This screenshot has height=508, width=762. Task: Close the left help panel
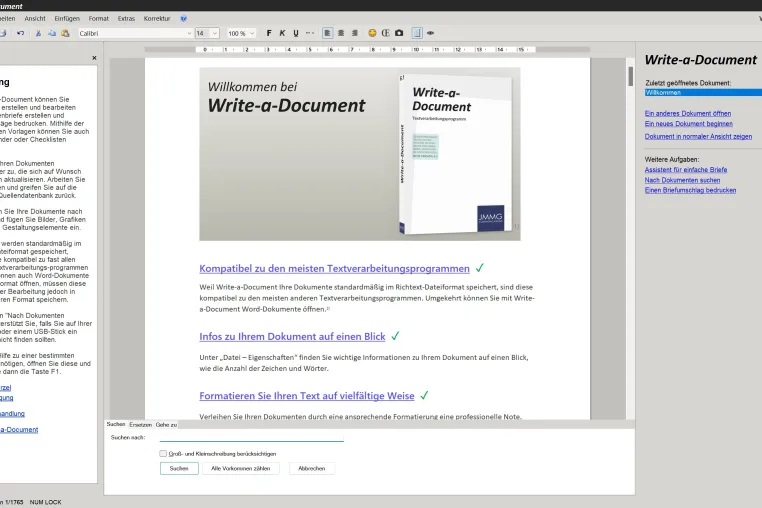click(94, 58)
